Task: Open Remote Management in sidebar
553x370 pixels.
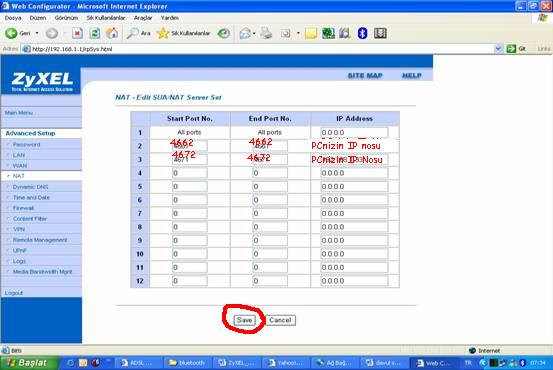Action: click(x=40, y=240)
